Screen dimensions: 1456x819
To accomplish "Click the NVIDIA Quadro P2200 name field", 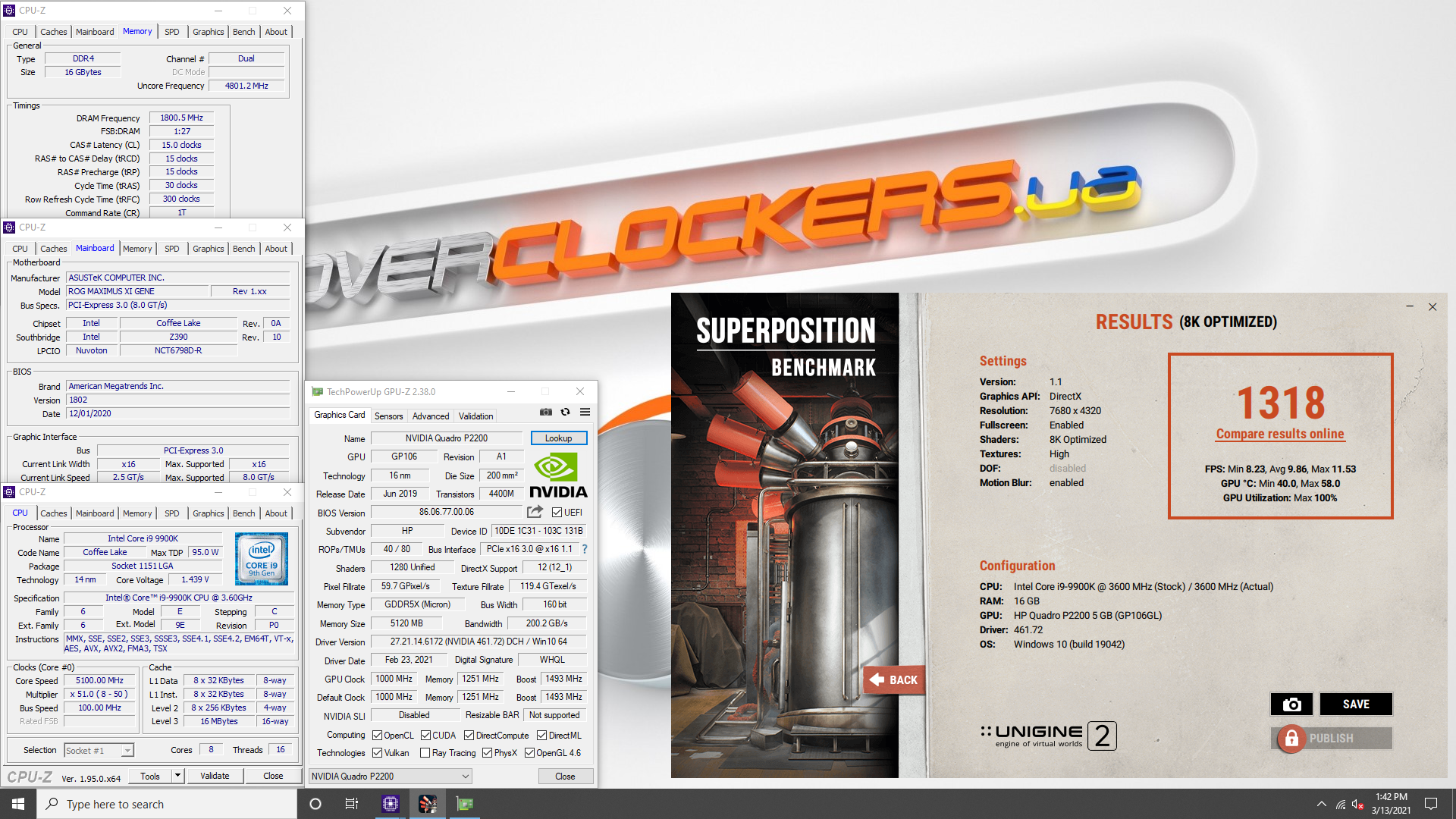I will tap(446, 438).
